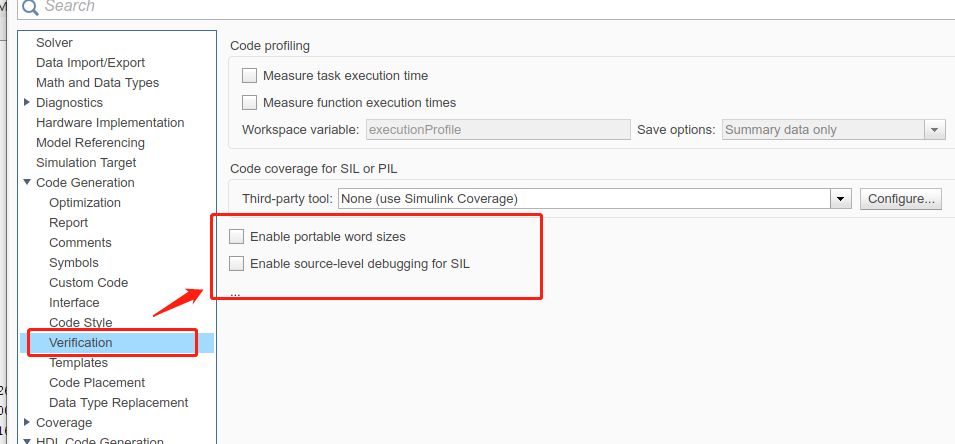Expand the Diagnostics tree node

[x=27, y=102]
